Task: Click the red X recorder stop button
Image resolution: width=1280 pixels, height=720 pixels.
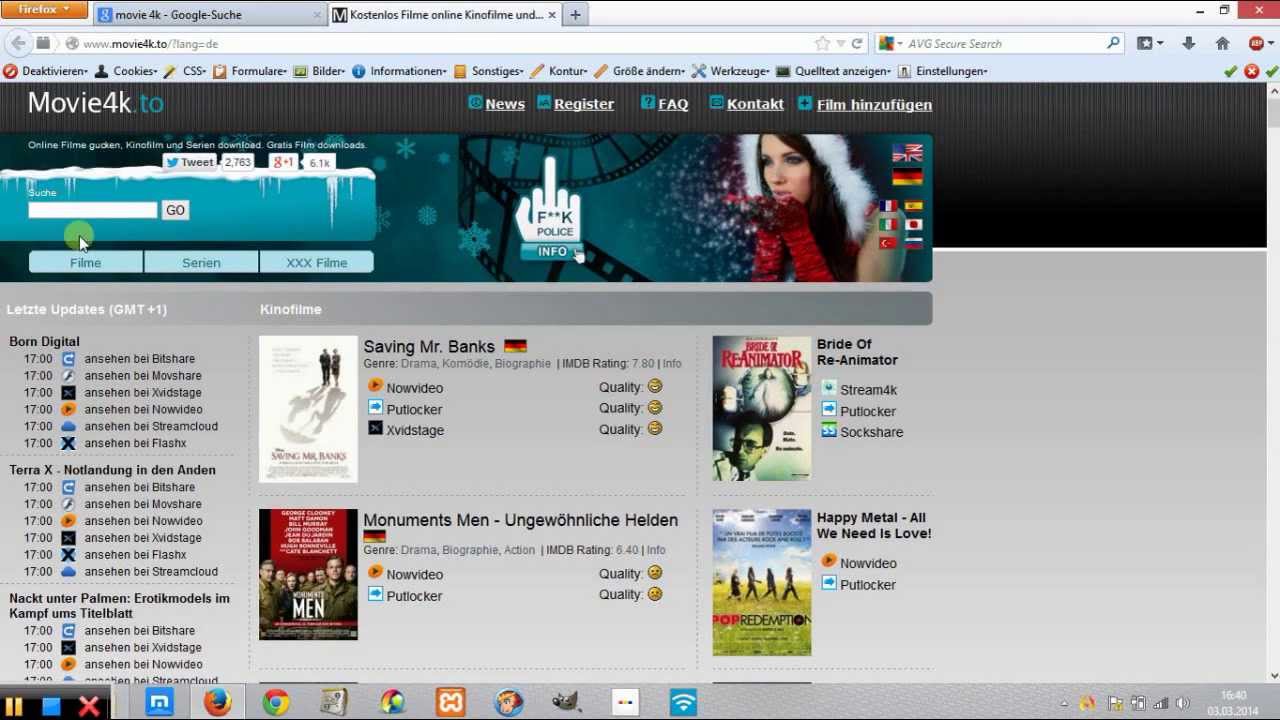Action: (89, 707)
